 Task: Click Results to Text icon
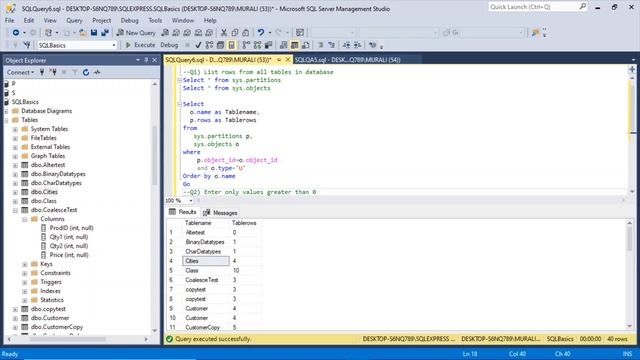click(x=283, y=45)
